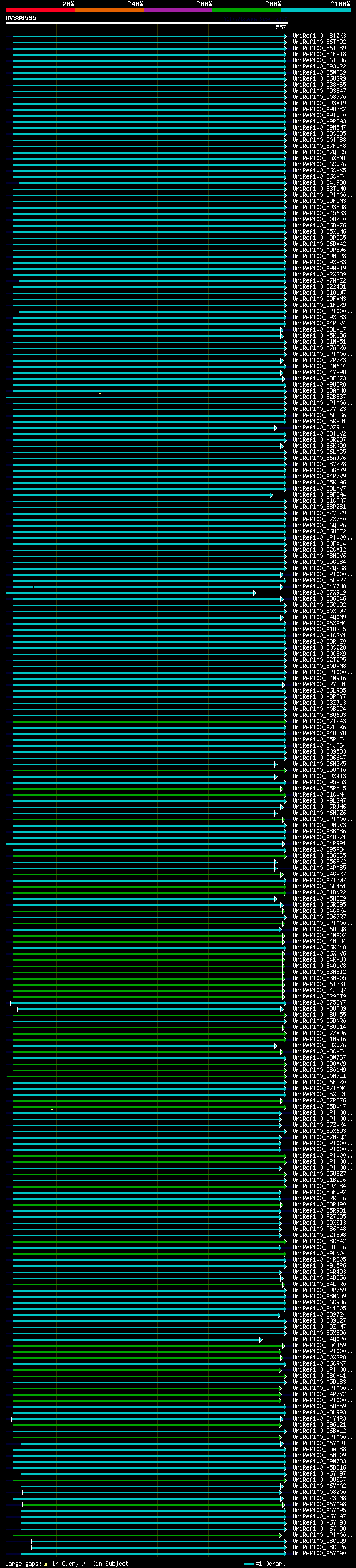This screenshot has height=1568, width=356.
Task: Click the orange ~40% identity legend segment
Action: click(x=109, y=10)
